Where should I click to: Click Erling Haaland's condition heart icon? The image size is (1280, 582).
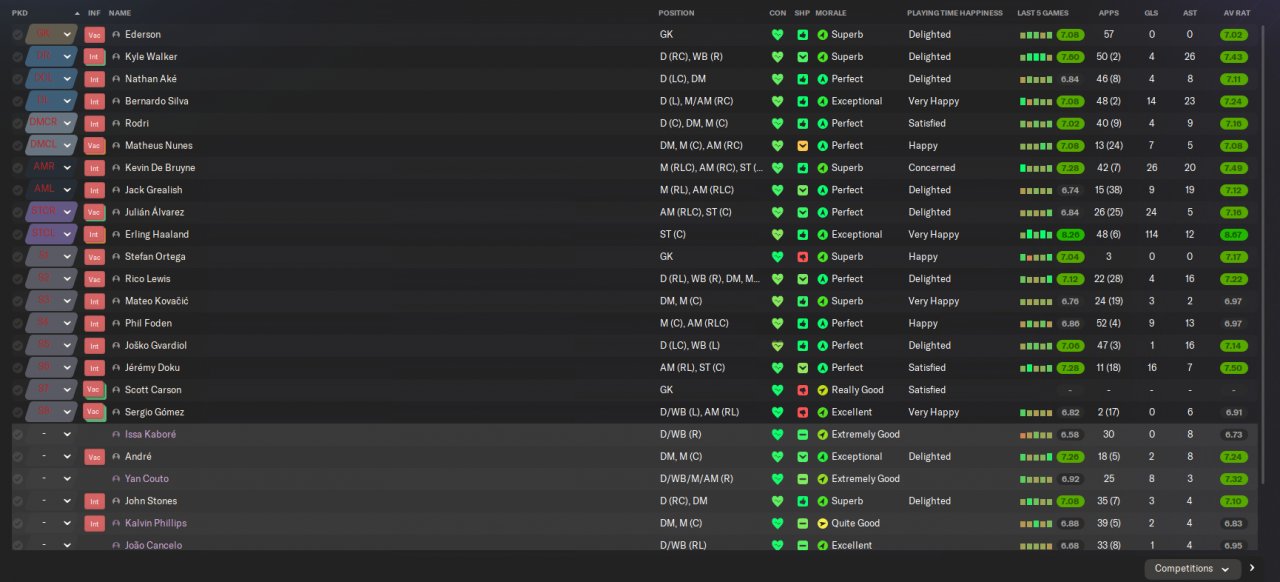777,234
